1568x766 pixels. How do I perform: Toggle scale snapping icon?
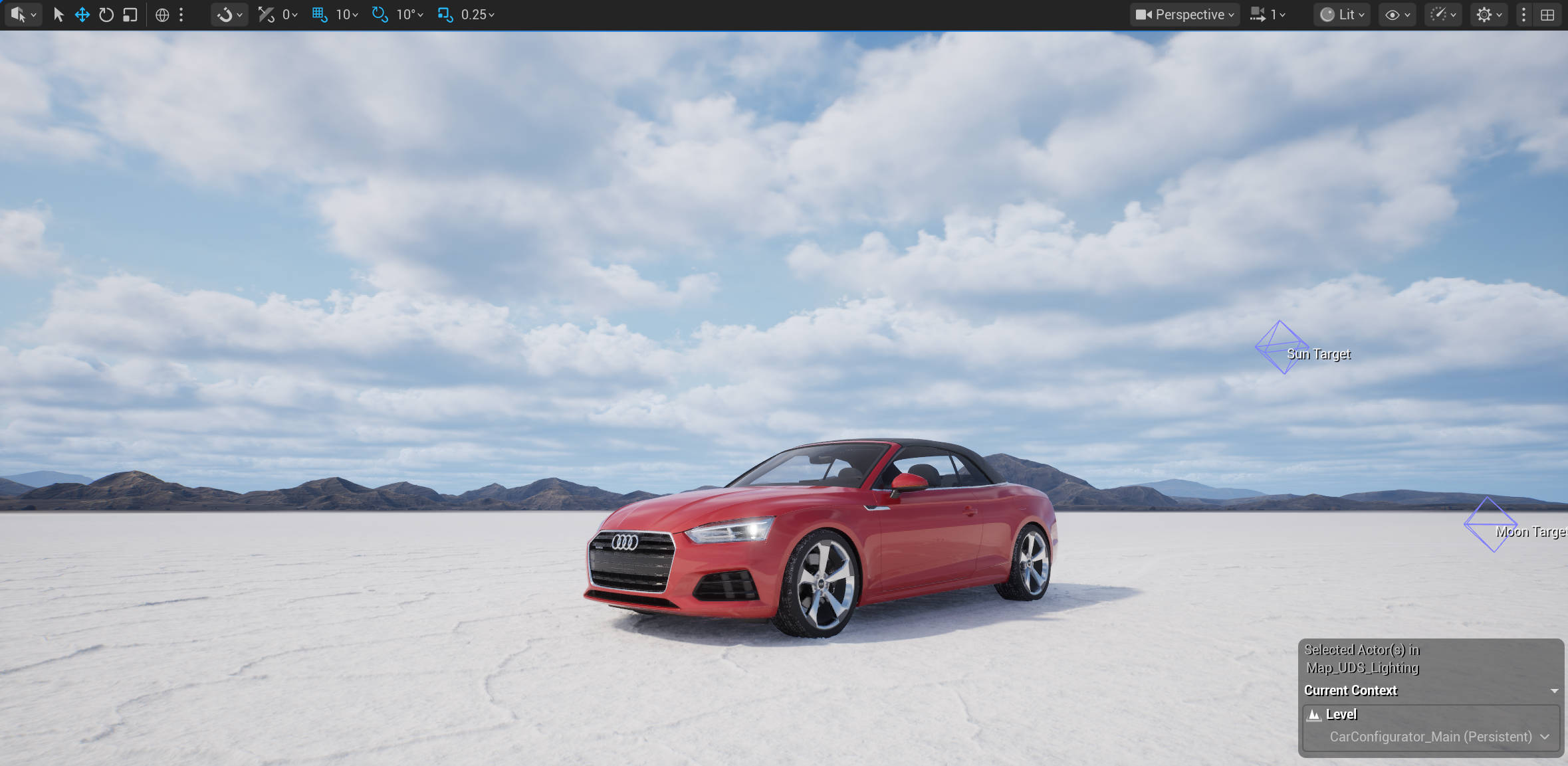(445, 15)
